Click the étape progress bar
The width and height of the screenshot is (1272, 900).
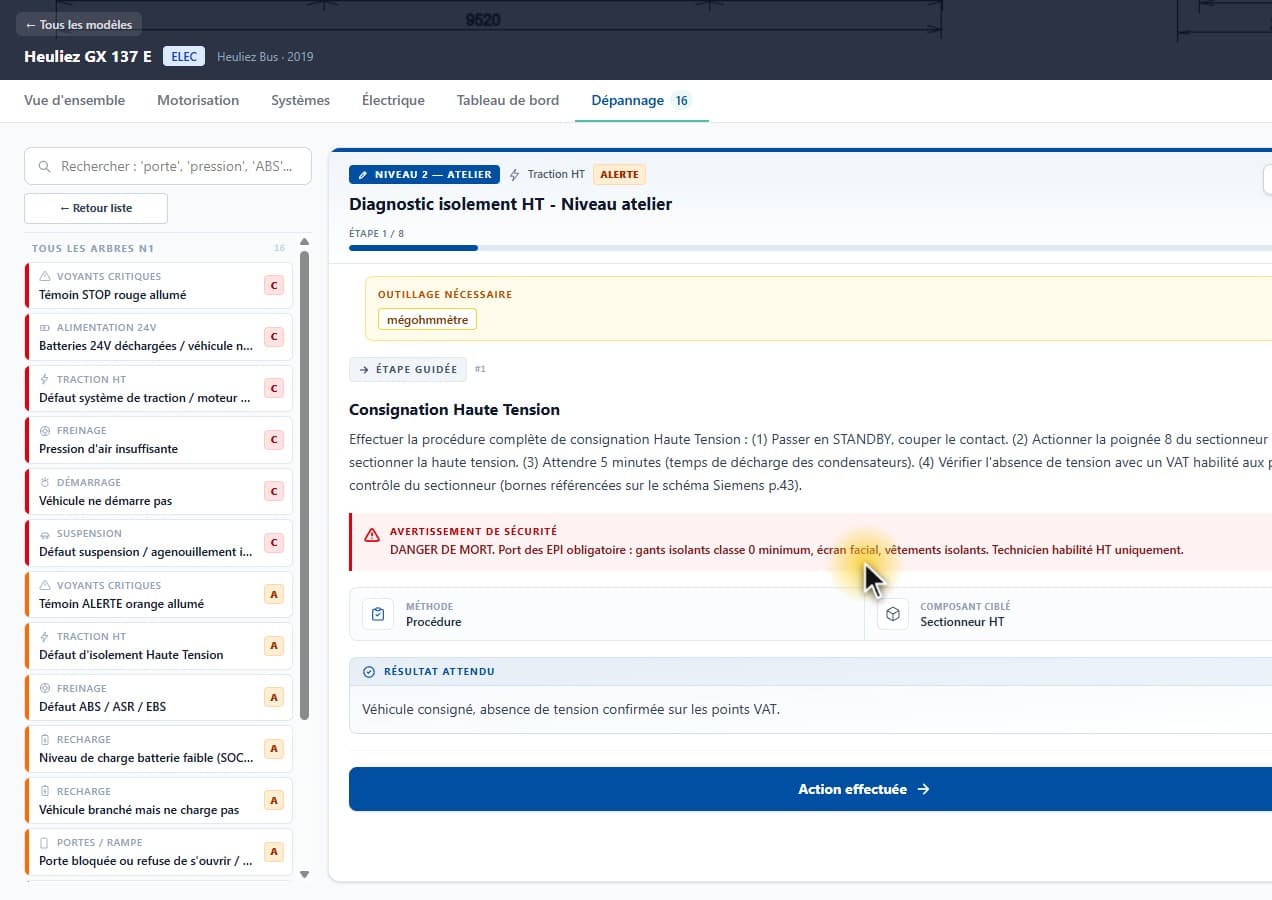810,248
